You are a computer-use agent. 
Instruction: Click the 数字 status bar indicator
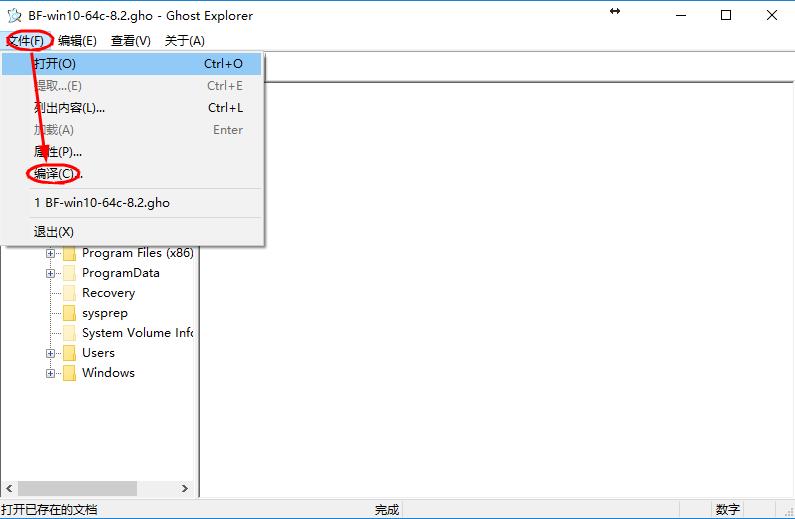coord(728,509)
